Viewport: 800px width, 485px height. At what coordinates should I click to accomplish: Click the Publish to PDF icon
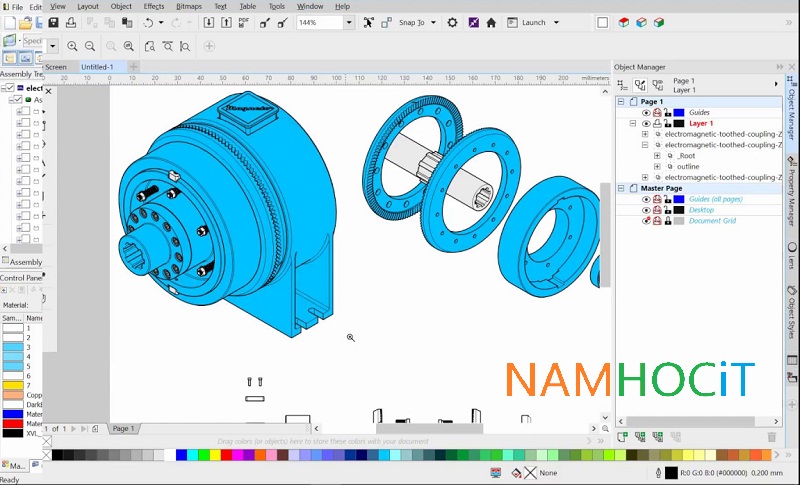coord(243,22)
